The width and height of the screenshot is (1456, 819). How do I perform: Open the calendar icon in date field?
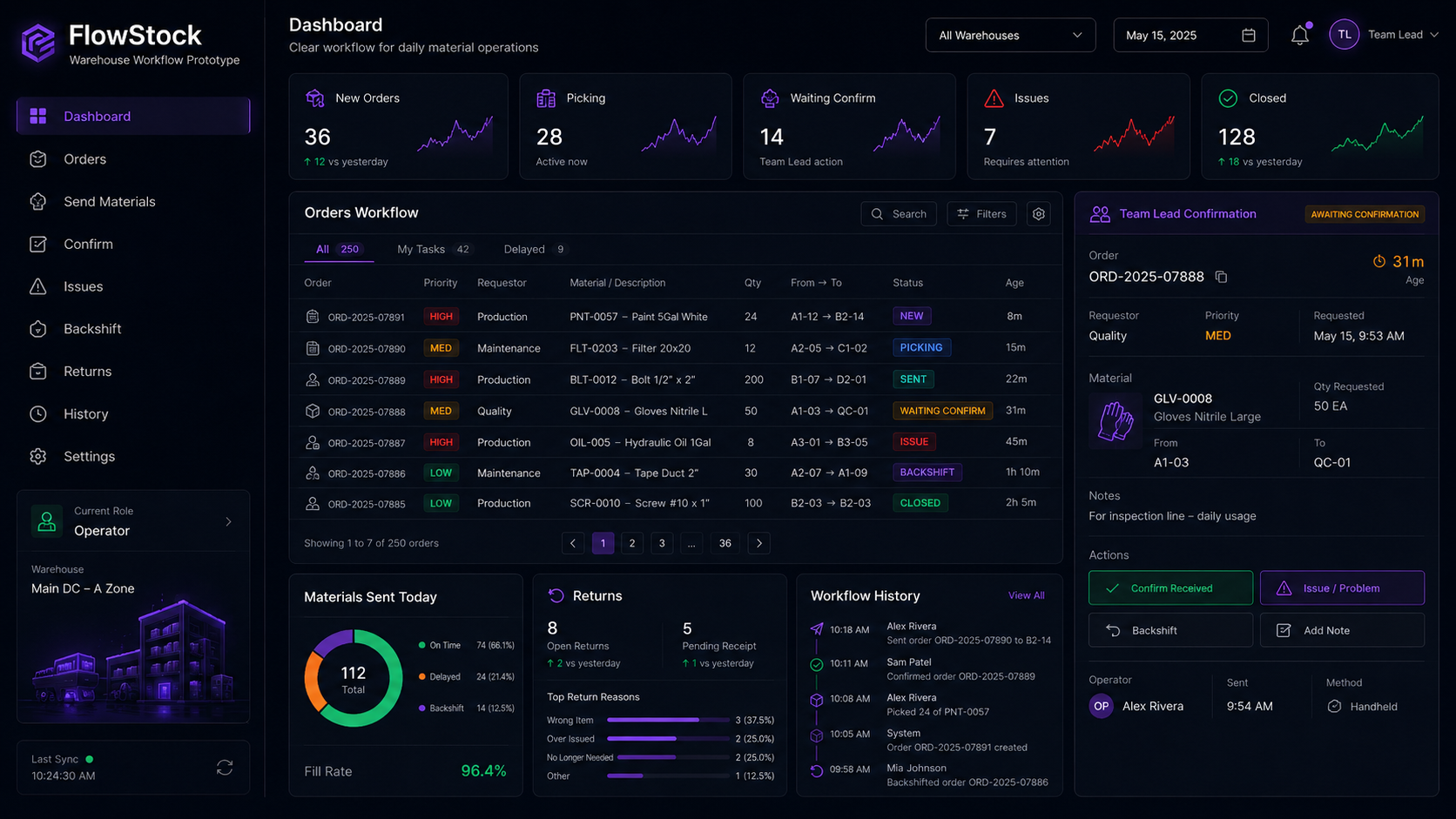point(1249,35)
